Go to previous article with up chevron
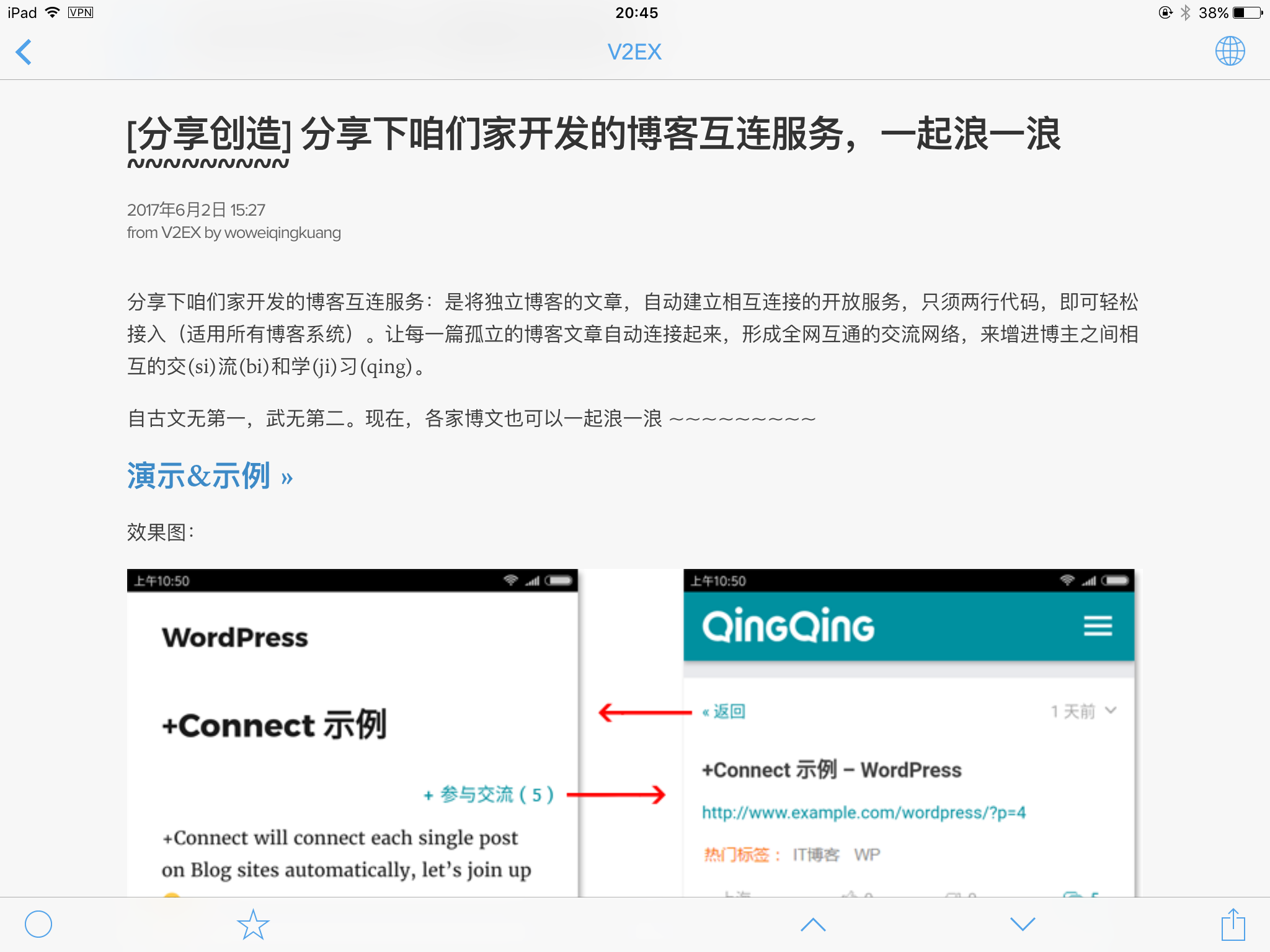The image size is (1270, 952). (x=813, y=925)
